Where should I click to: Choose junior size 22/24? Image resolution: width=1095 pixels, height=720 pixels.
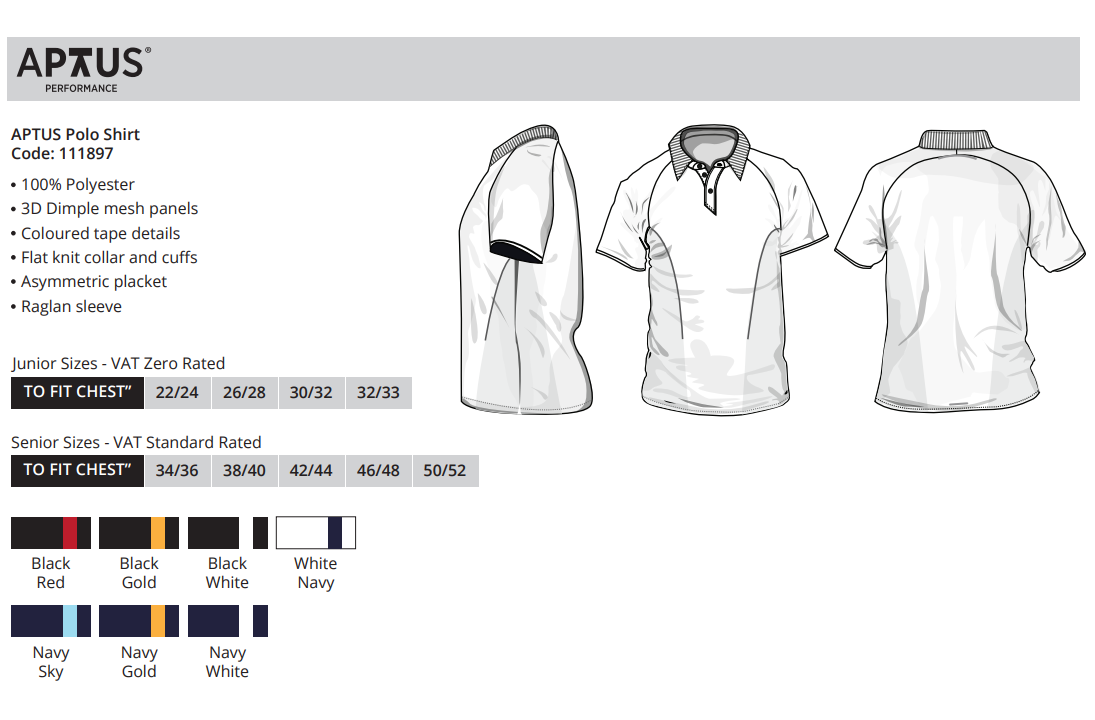coord(177,392)
